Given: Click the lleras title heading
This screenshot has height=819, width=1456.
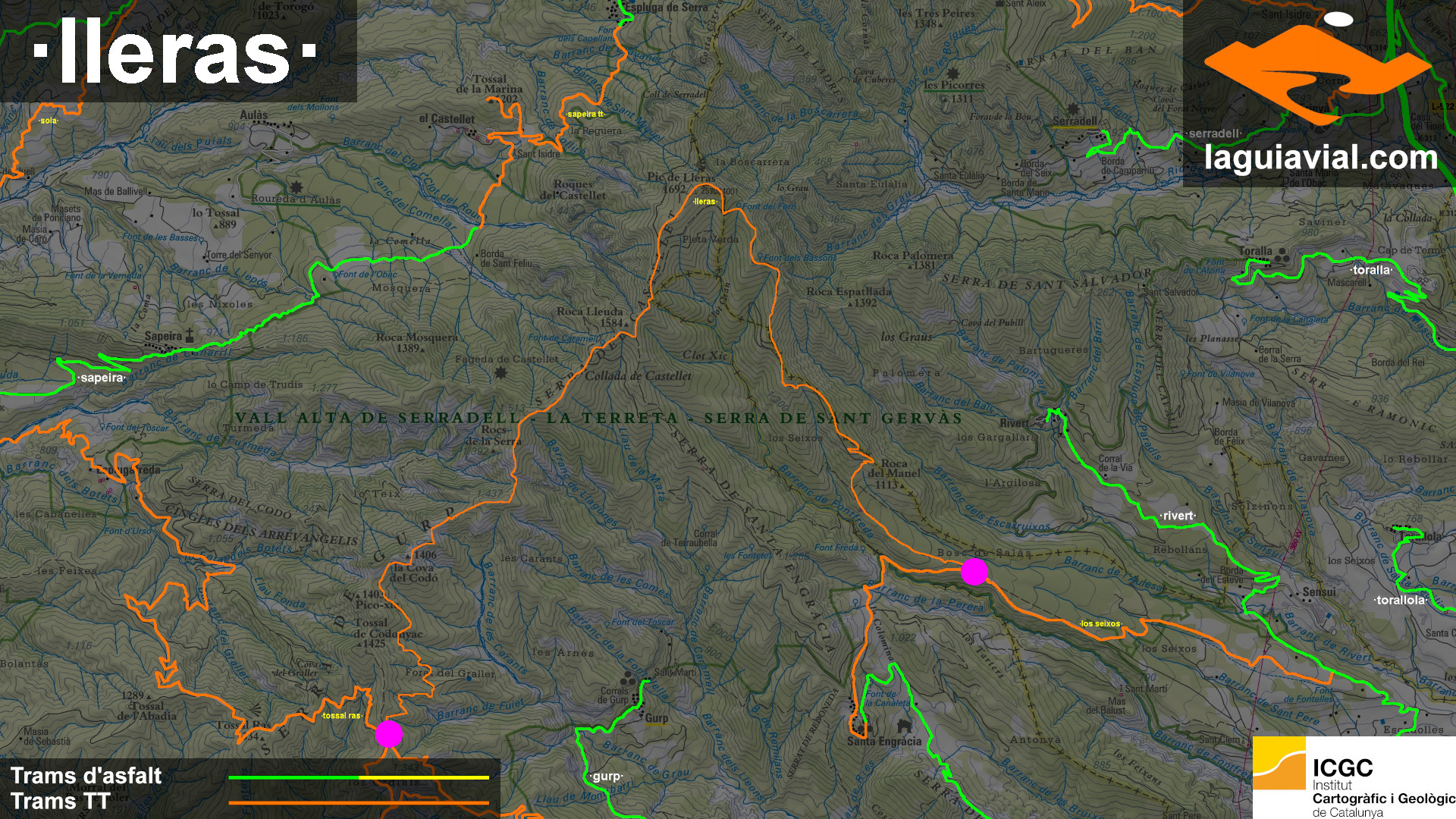Looking at the screenshot, I should pyautogui.click(x=174, y=51).
